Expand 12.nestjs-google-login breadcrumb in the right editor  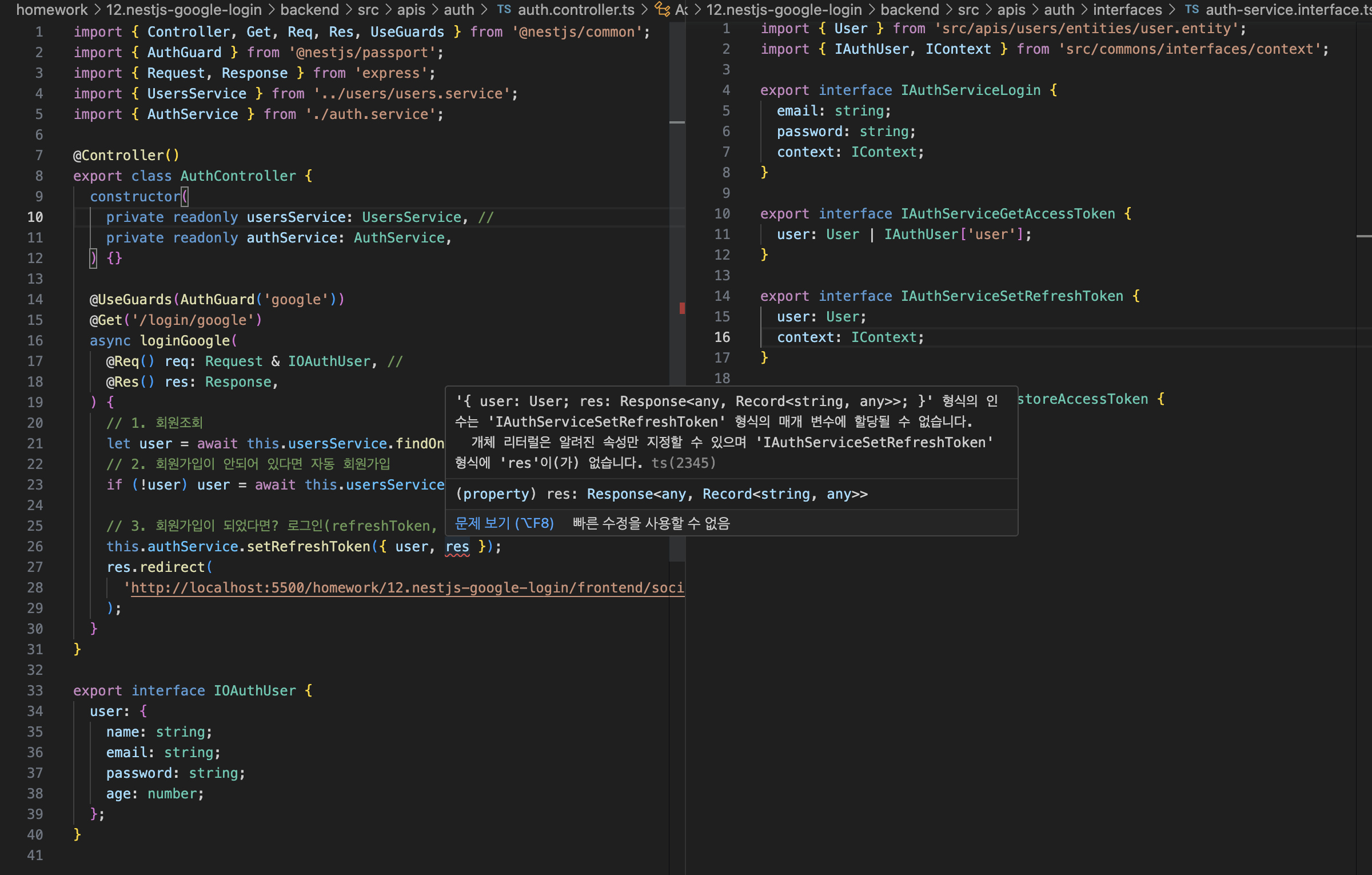point(784,10)
